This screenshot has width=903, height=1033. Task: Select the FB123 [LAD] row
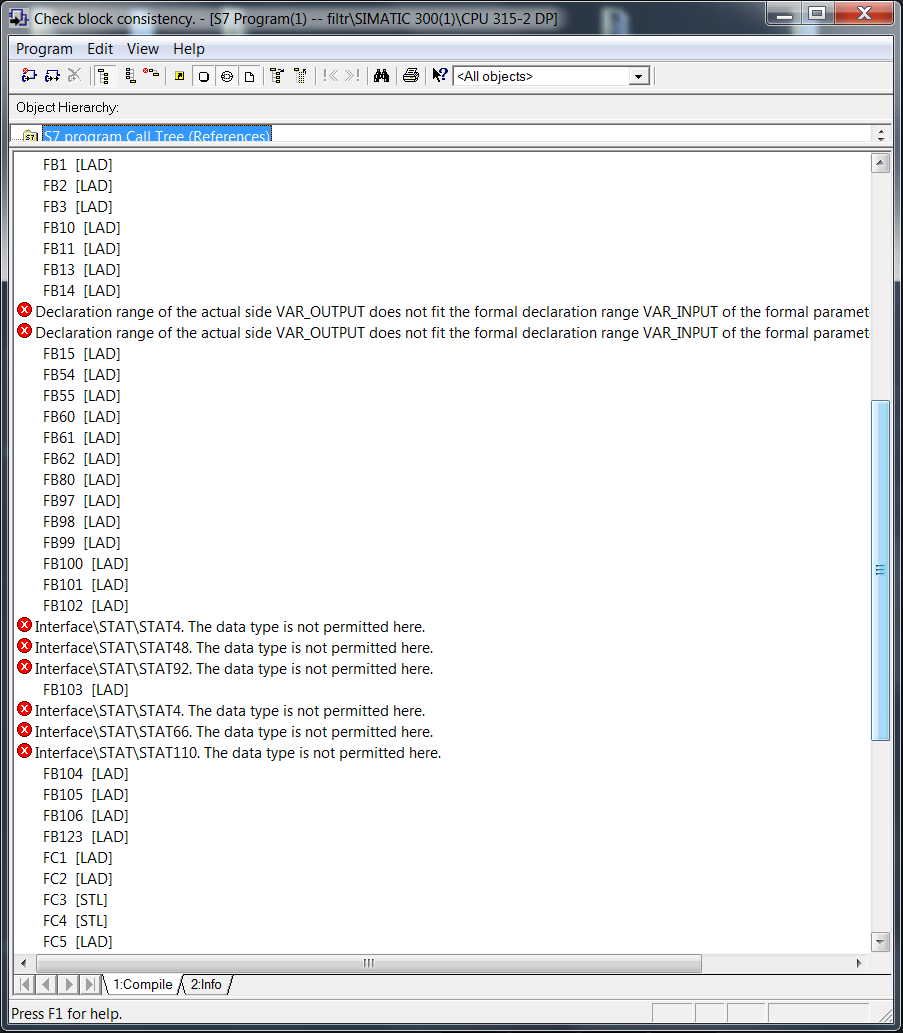coord(86,837)
